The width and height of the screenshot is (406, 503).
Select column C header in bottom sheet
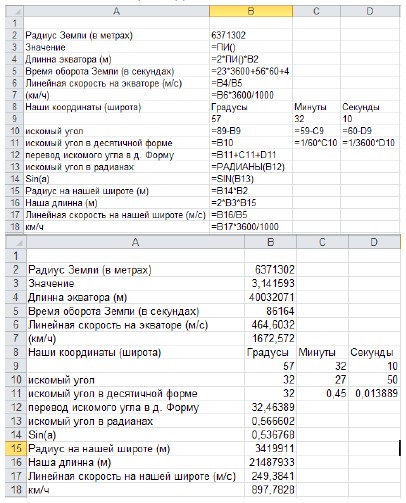pyautogui.click(x=322, y=242)
